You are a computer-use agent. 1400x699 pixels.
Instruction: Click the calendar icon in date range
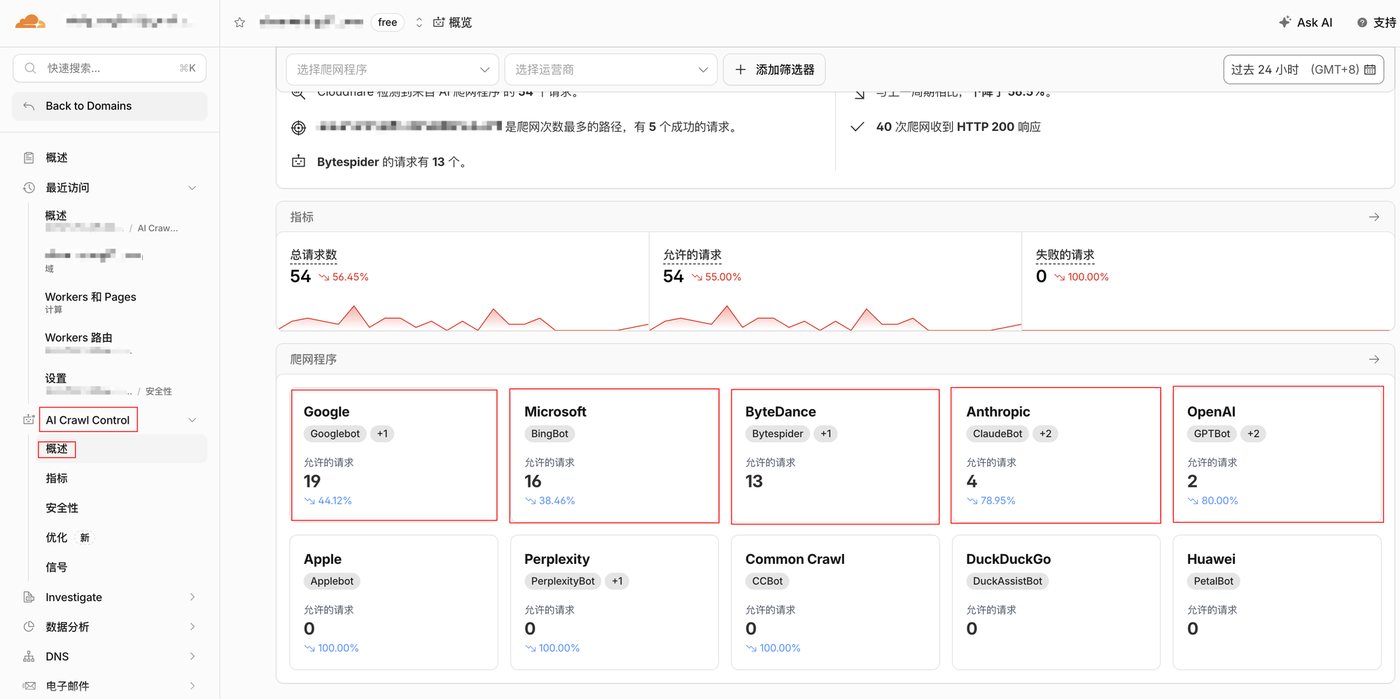point(1370,70)
